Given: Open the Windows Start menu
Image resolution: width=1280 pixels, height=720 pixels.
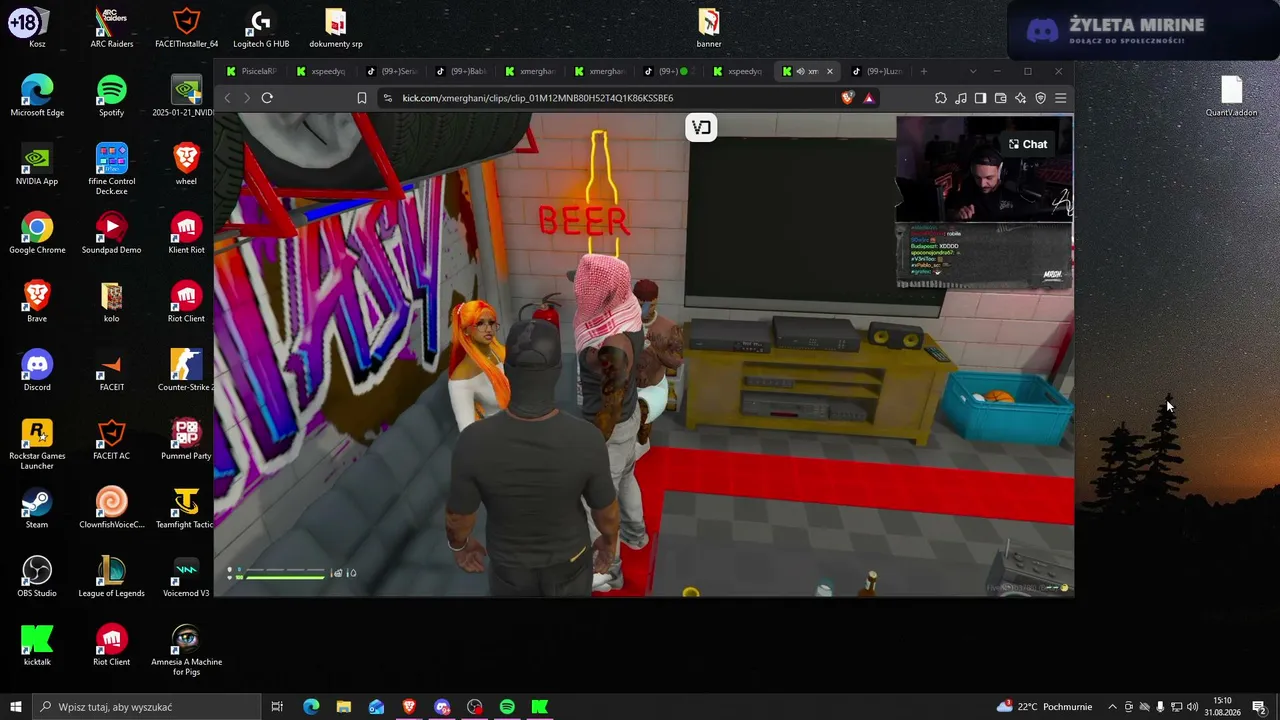Looking at the screenshot, I should [x=15, y=707].
